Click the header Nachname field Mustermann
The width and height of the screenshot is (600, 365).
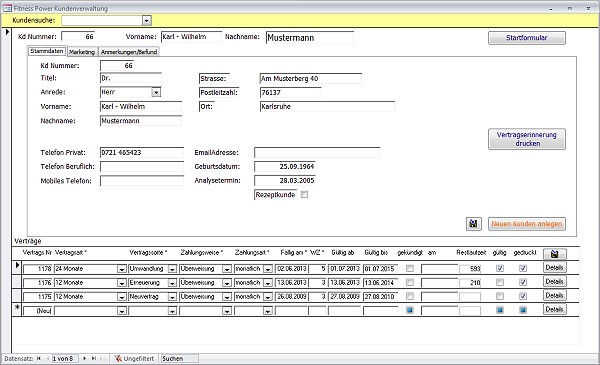310,37
